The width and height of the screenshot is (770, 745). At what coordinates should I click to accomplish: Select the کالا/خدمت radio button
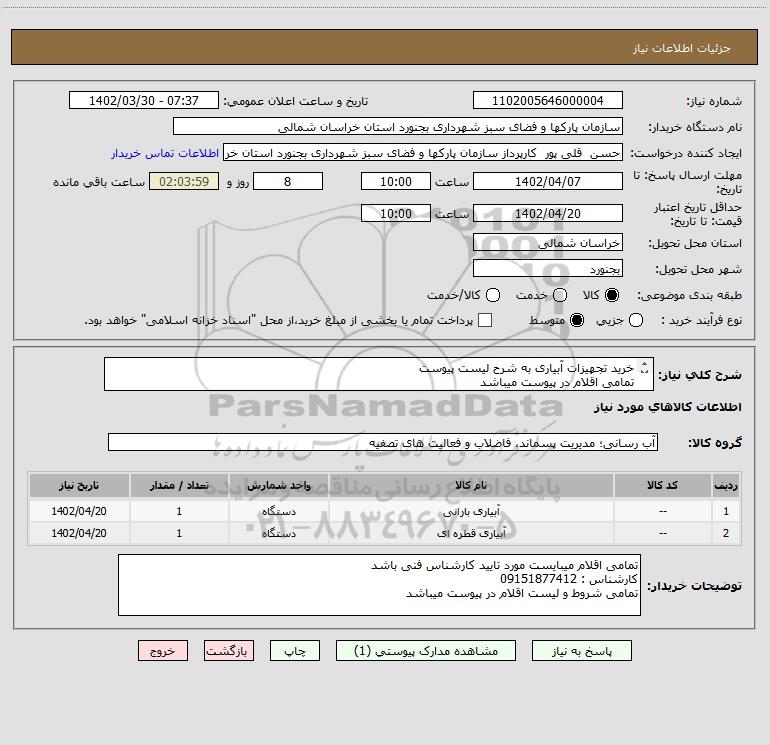point(493,295)
